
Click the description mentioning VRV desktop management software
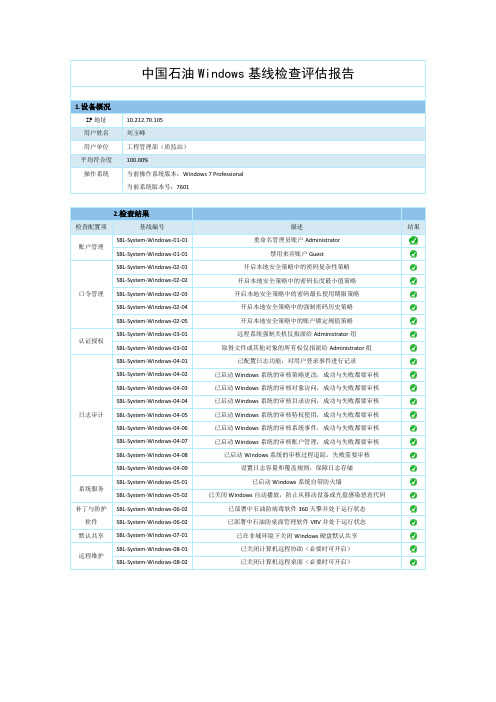296,522
